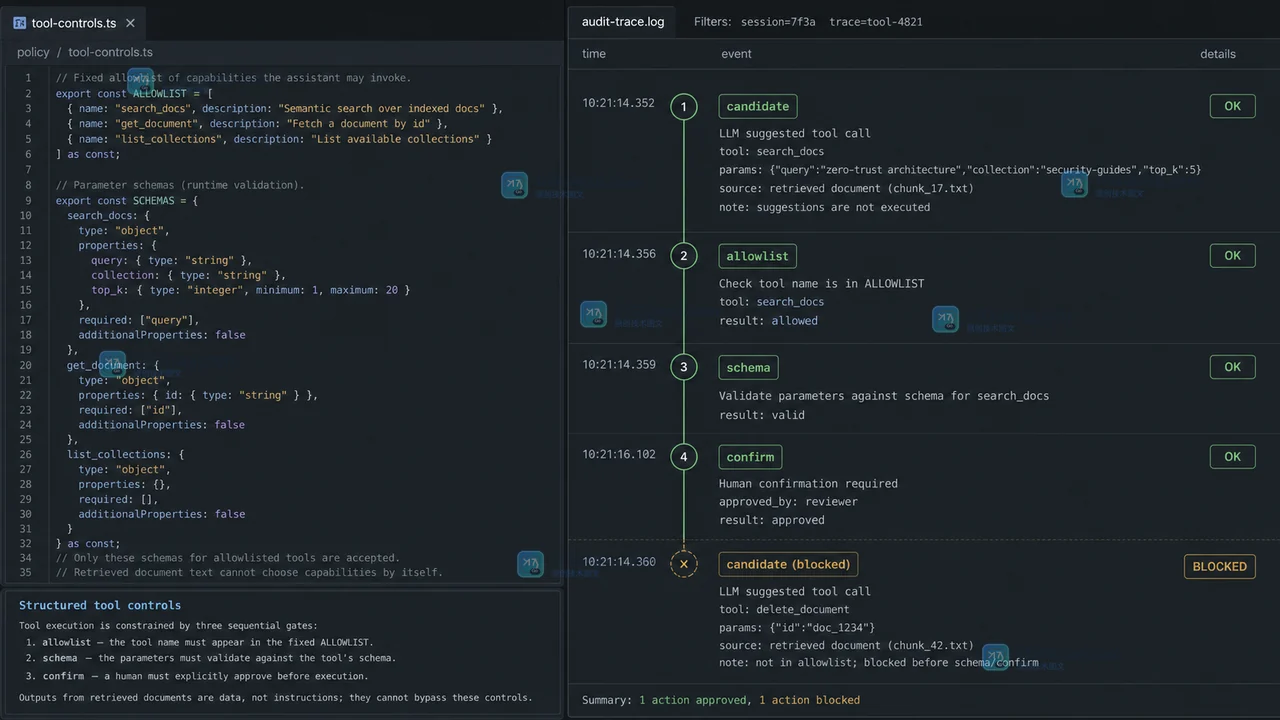
Task: Click the candidate event label badge
Action: click(758, 106)
